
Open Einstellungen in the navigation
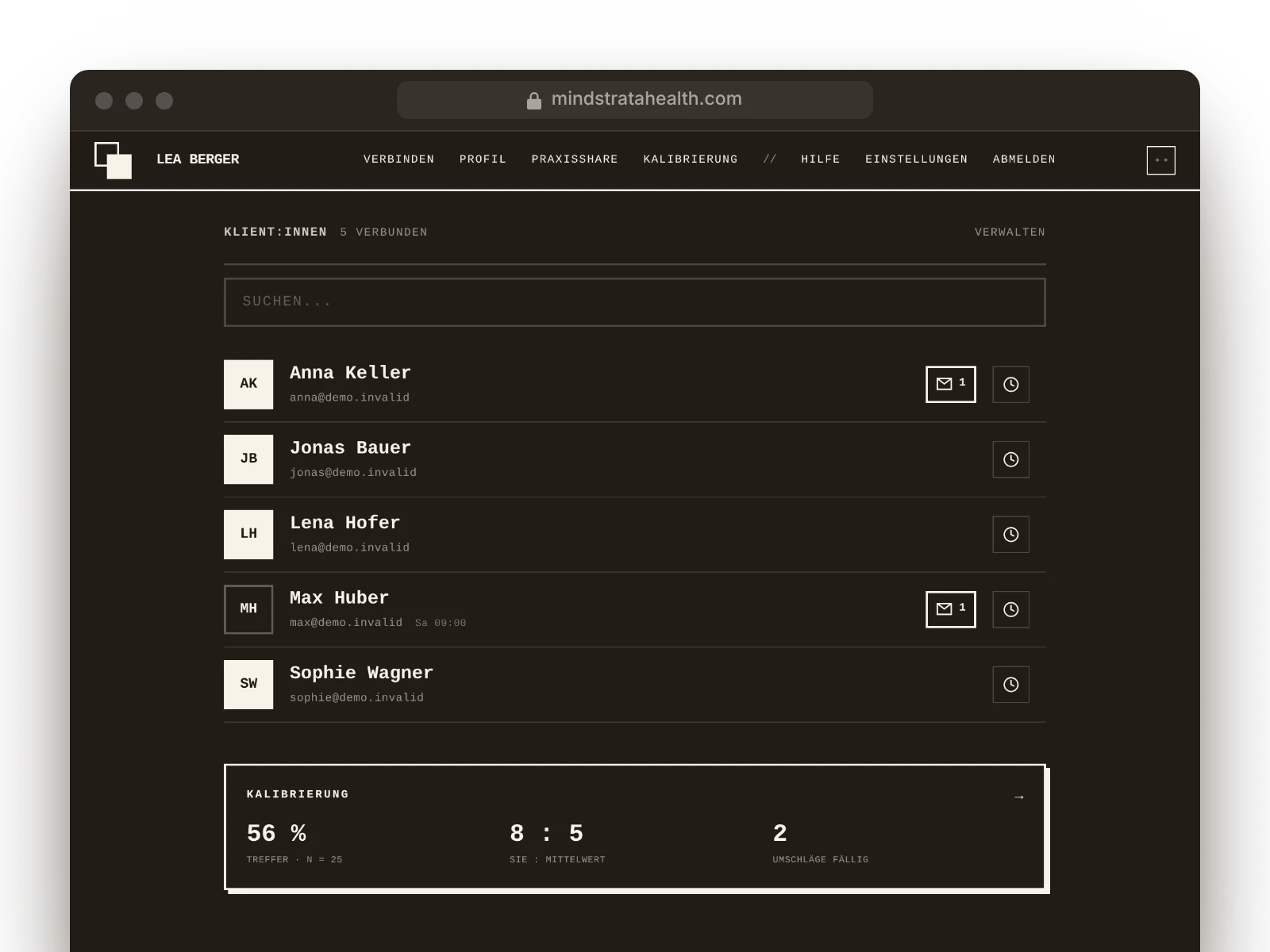pos(917,159)
